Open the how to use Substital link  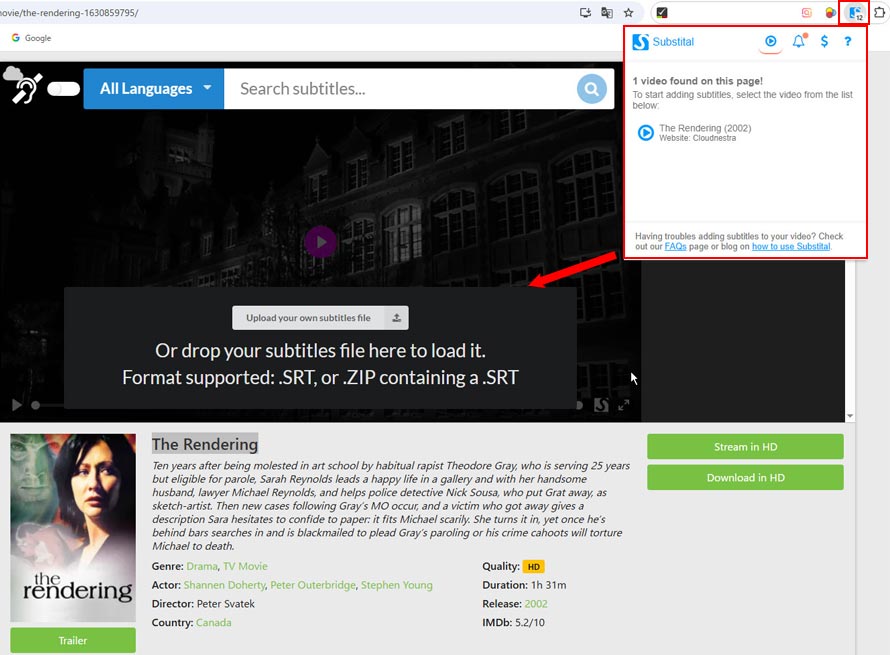[791, 246]
